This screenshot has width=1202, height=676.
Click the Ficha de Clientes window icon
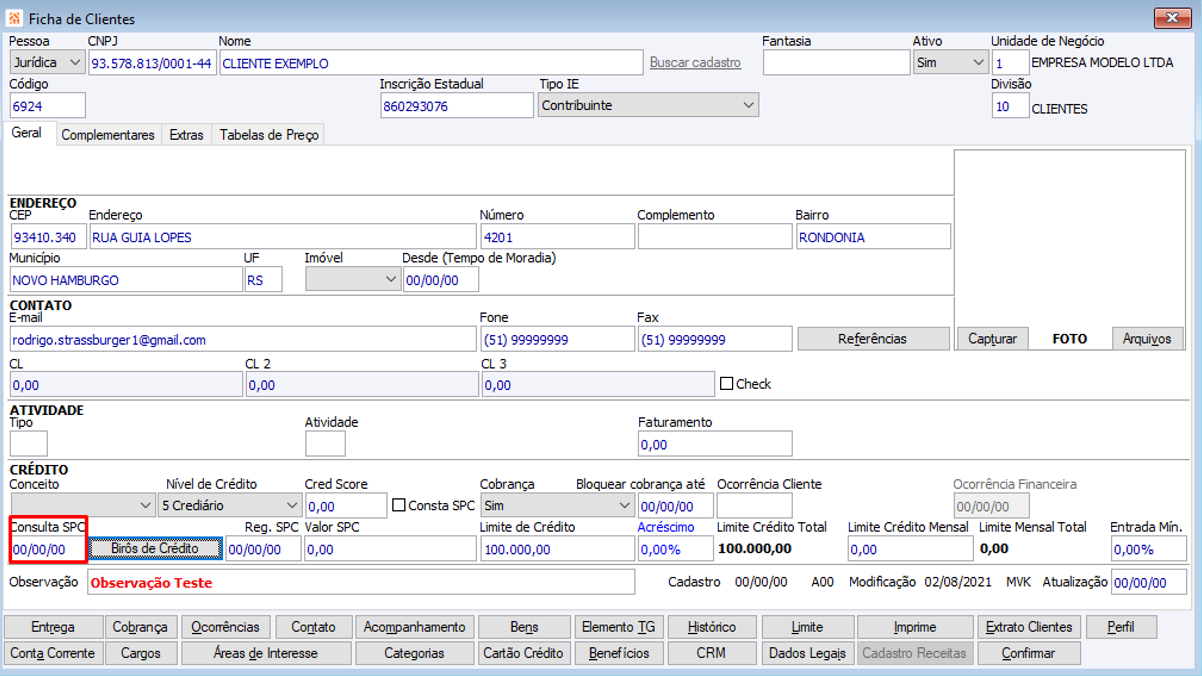tap(14, 19)
